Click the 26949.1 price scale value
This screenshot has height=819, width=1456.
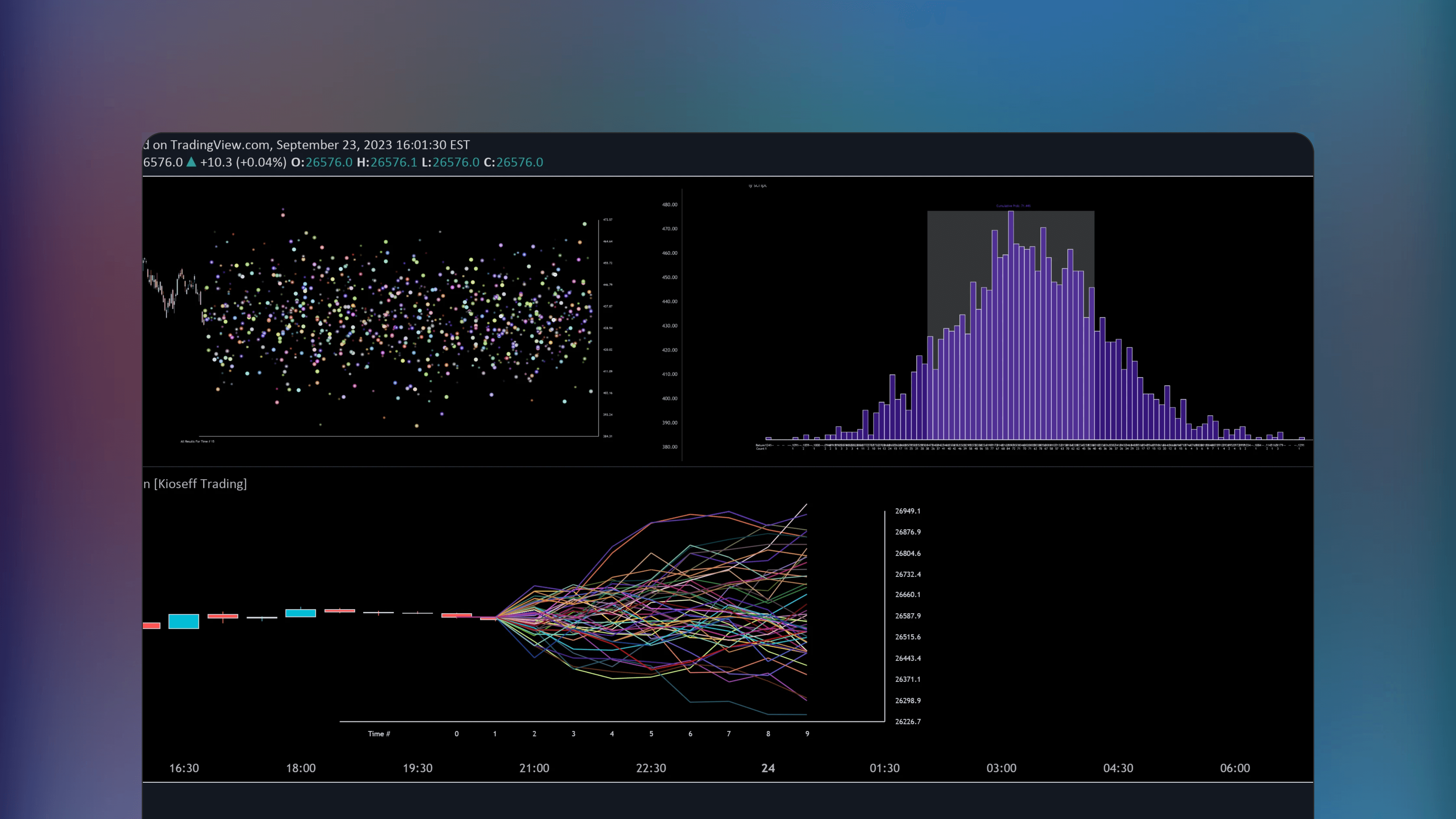(908, 511)
